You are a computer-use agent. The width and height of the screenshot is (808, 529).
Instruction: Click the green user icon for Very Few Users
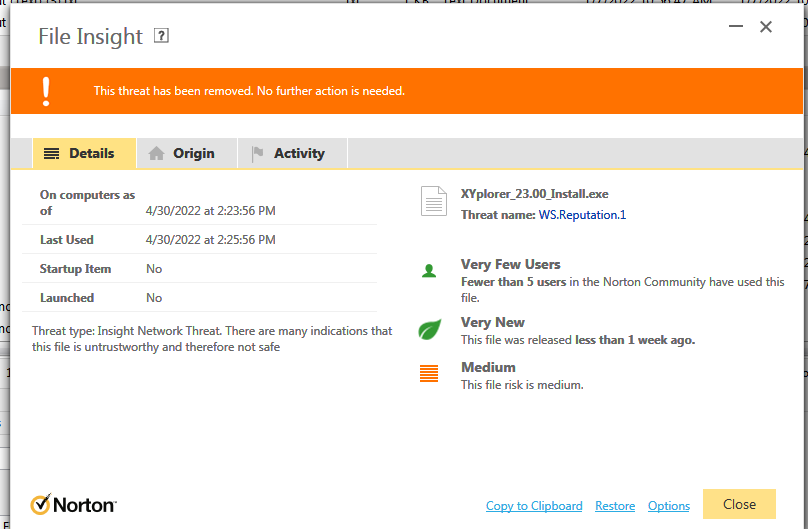[429, 271]
